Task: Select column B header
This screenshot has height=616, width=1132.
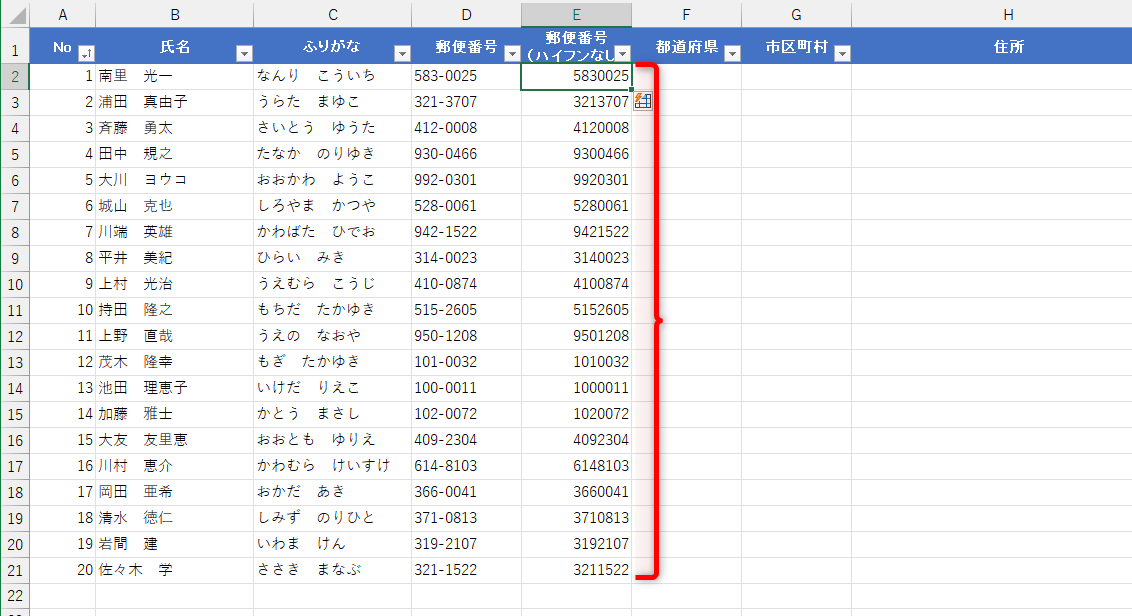Action: 175,14
